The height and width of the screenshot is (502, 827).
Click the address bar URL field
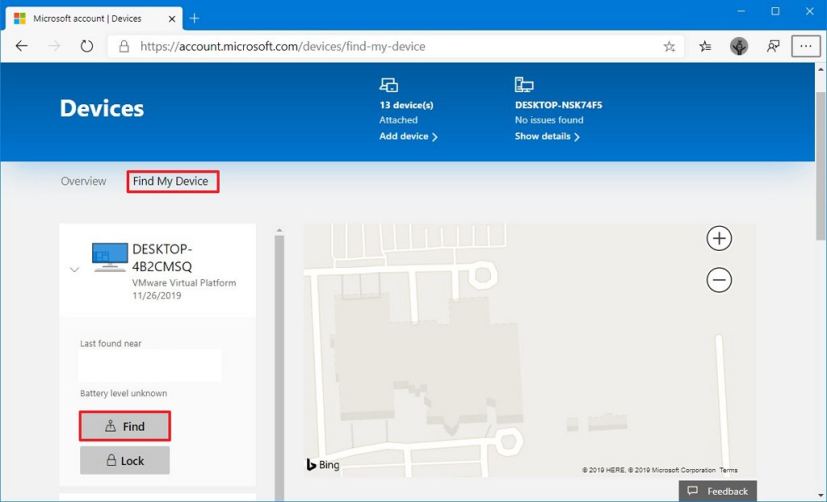tap(396, 46)
